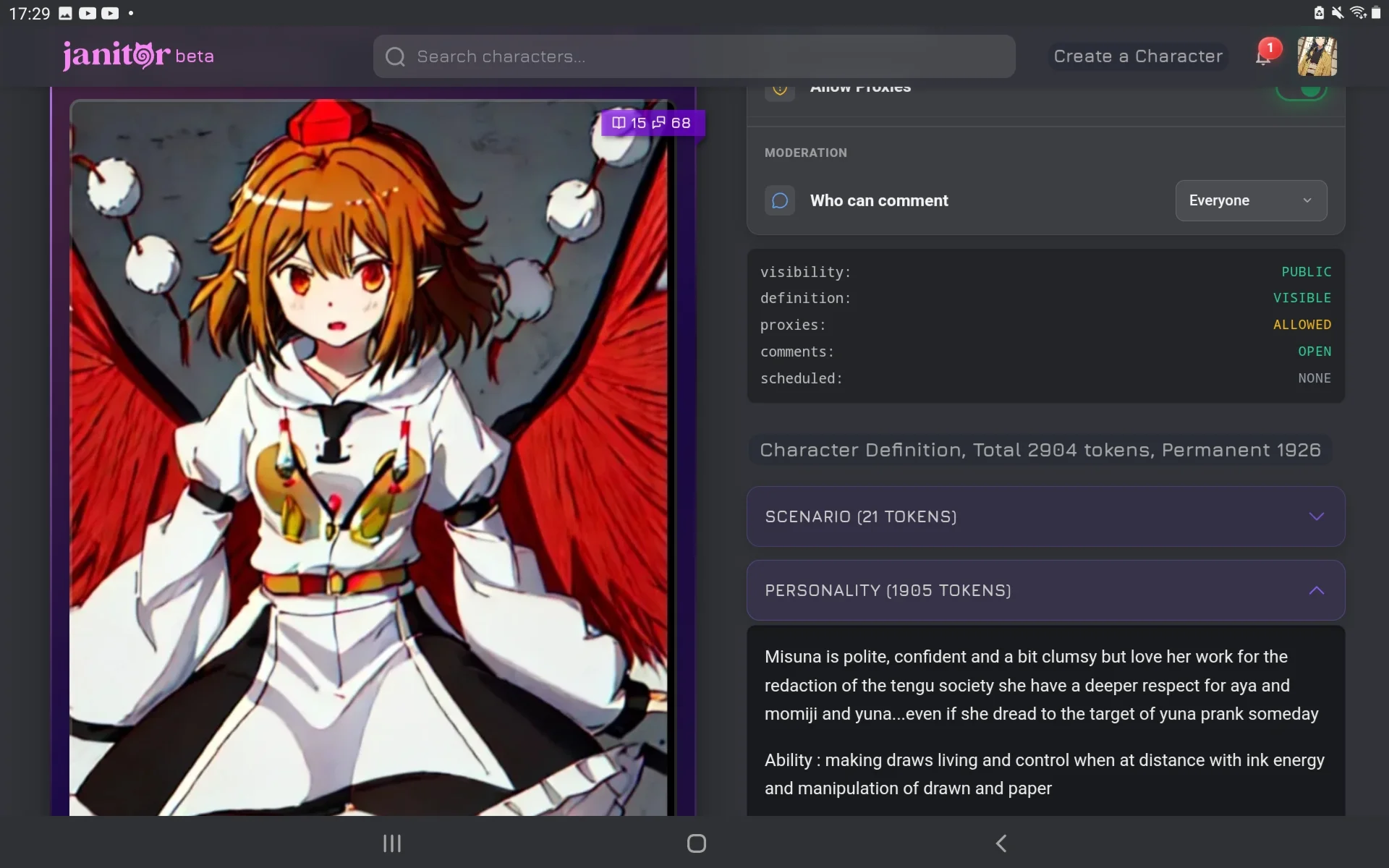Image resolution: width=1389 pixels, height=868 pixels.
Task: Tap the Android back button
Action: coord(1001,843)
